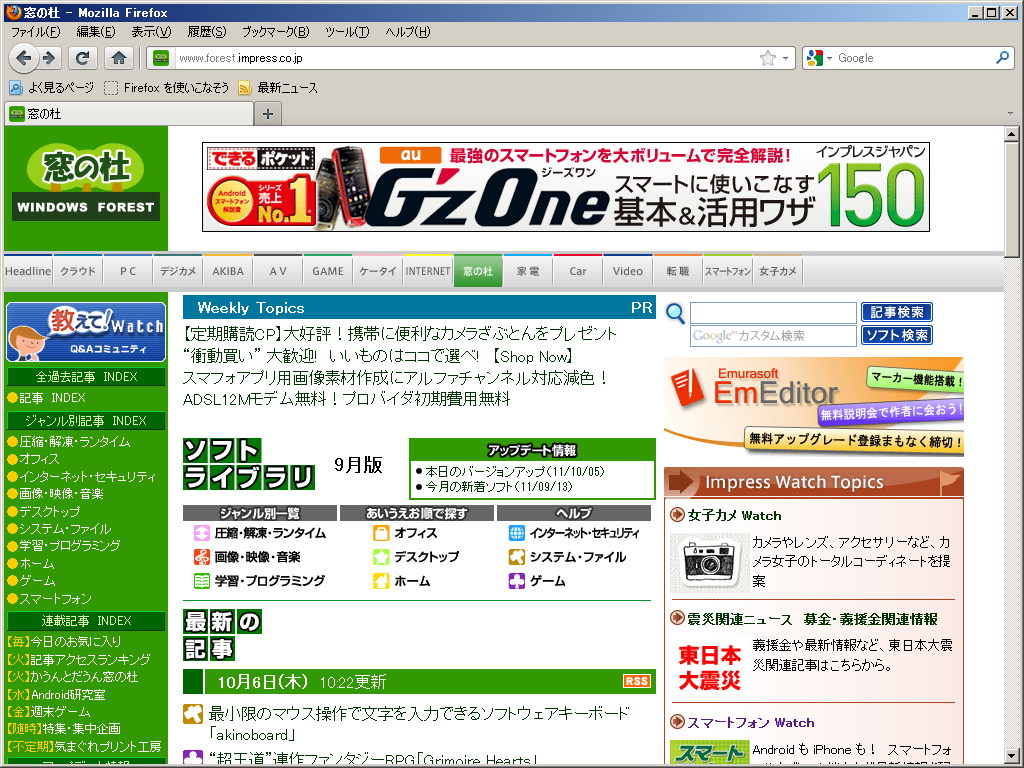Bookmark this page with the star icon
This screenshot has height=768, width=1024.
[x=768, y=58]
